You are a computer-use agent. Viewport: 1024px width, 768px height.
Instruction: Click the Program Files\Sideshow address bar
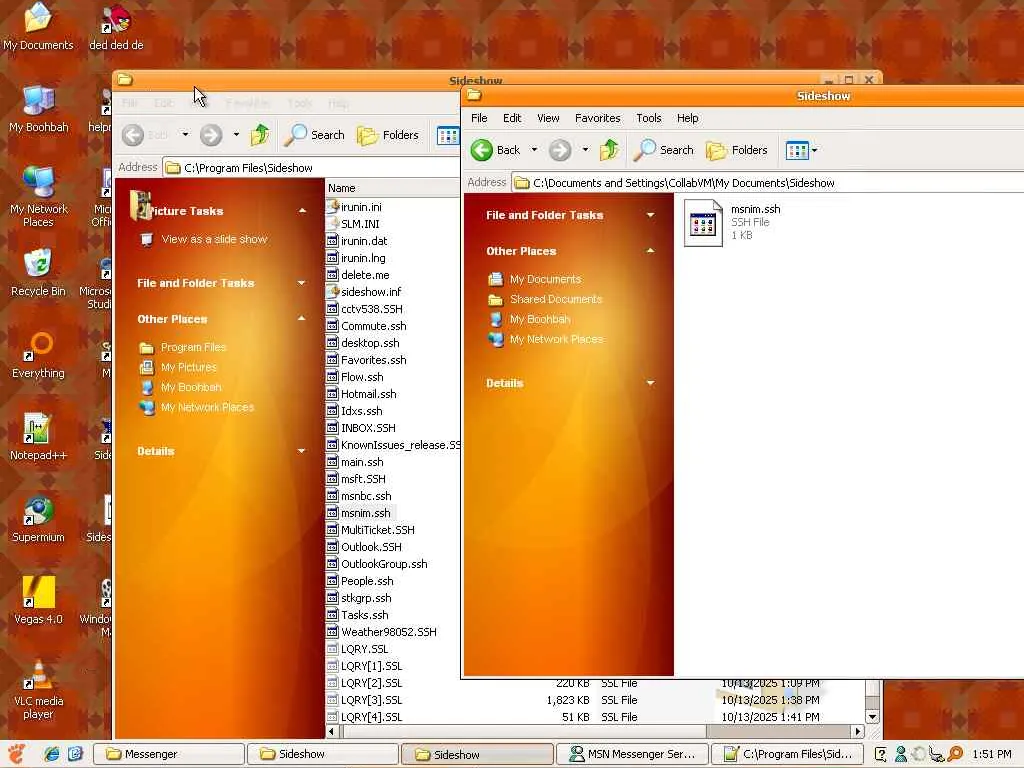coord(311,168)
